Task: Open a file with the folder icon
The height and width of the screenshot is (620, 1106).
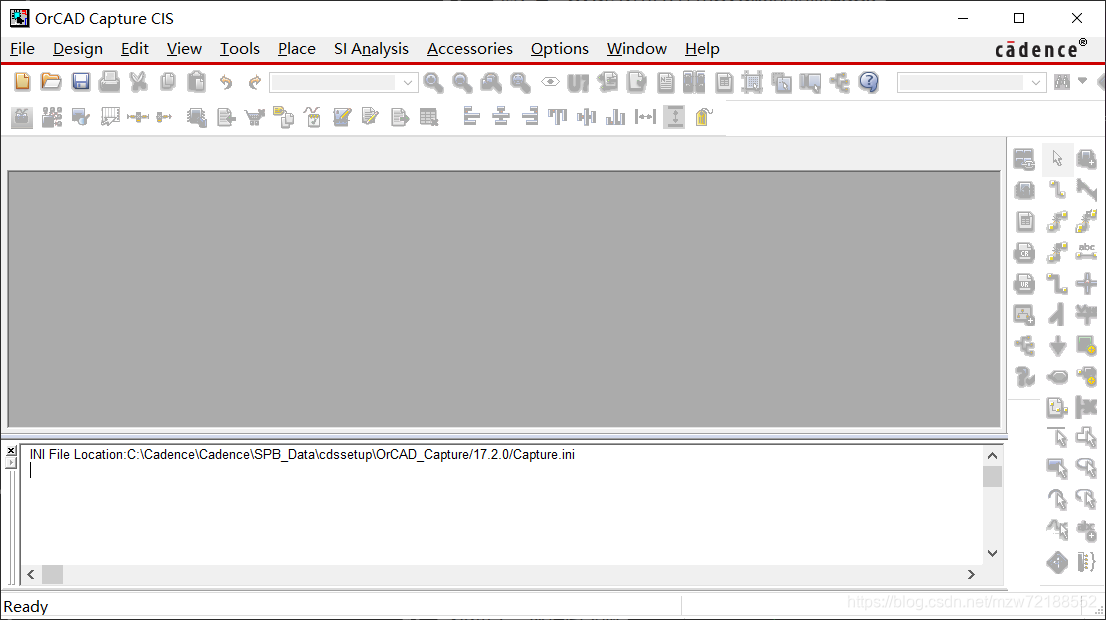Action: point(51,82)
